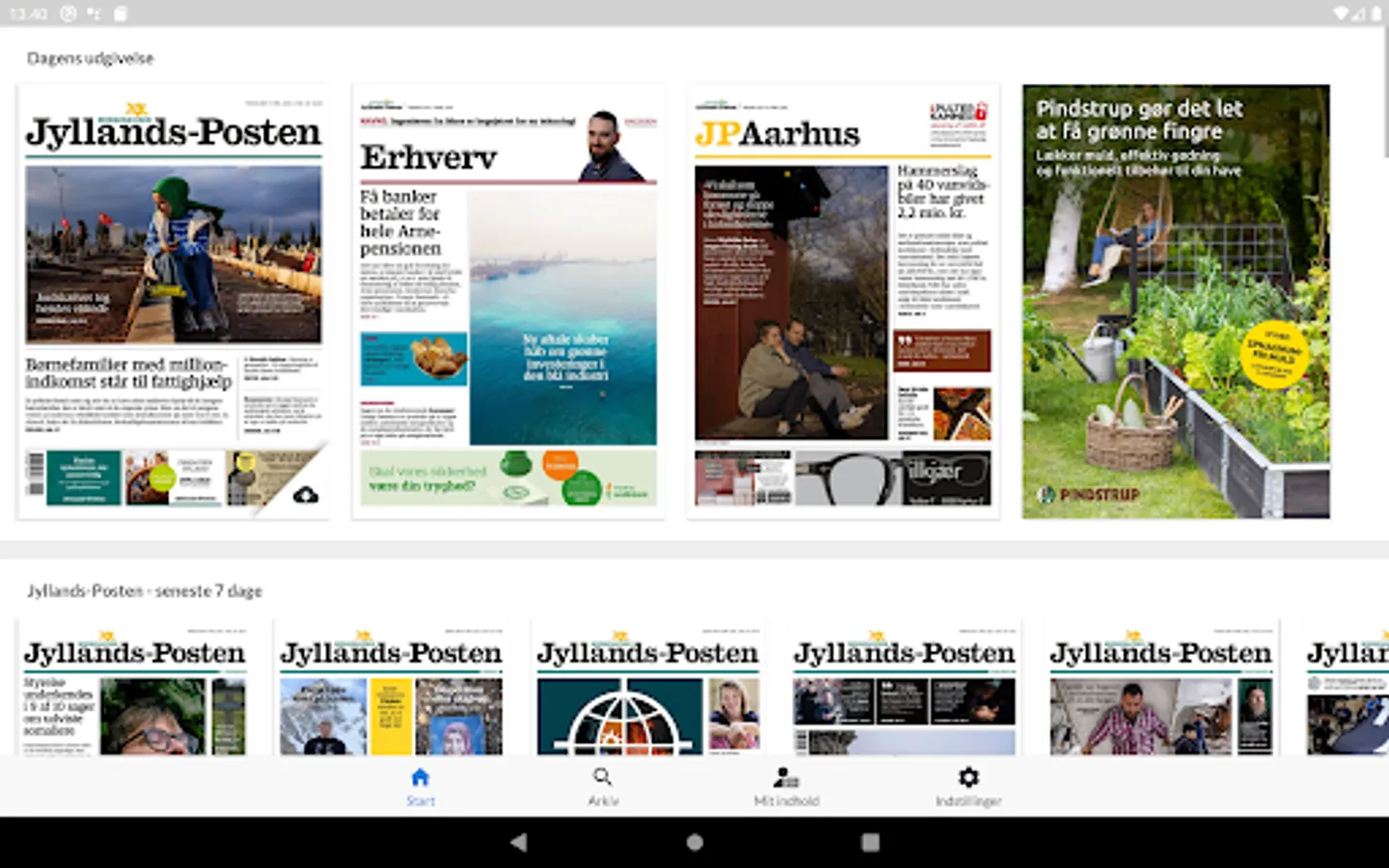Open the fourth Jyllands-Posten issue with dark photos
The width and height of the screenshot is (1389, 868).
[x=904, y=688]
